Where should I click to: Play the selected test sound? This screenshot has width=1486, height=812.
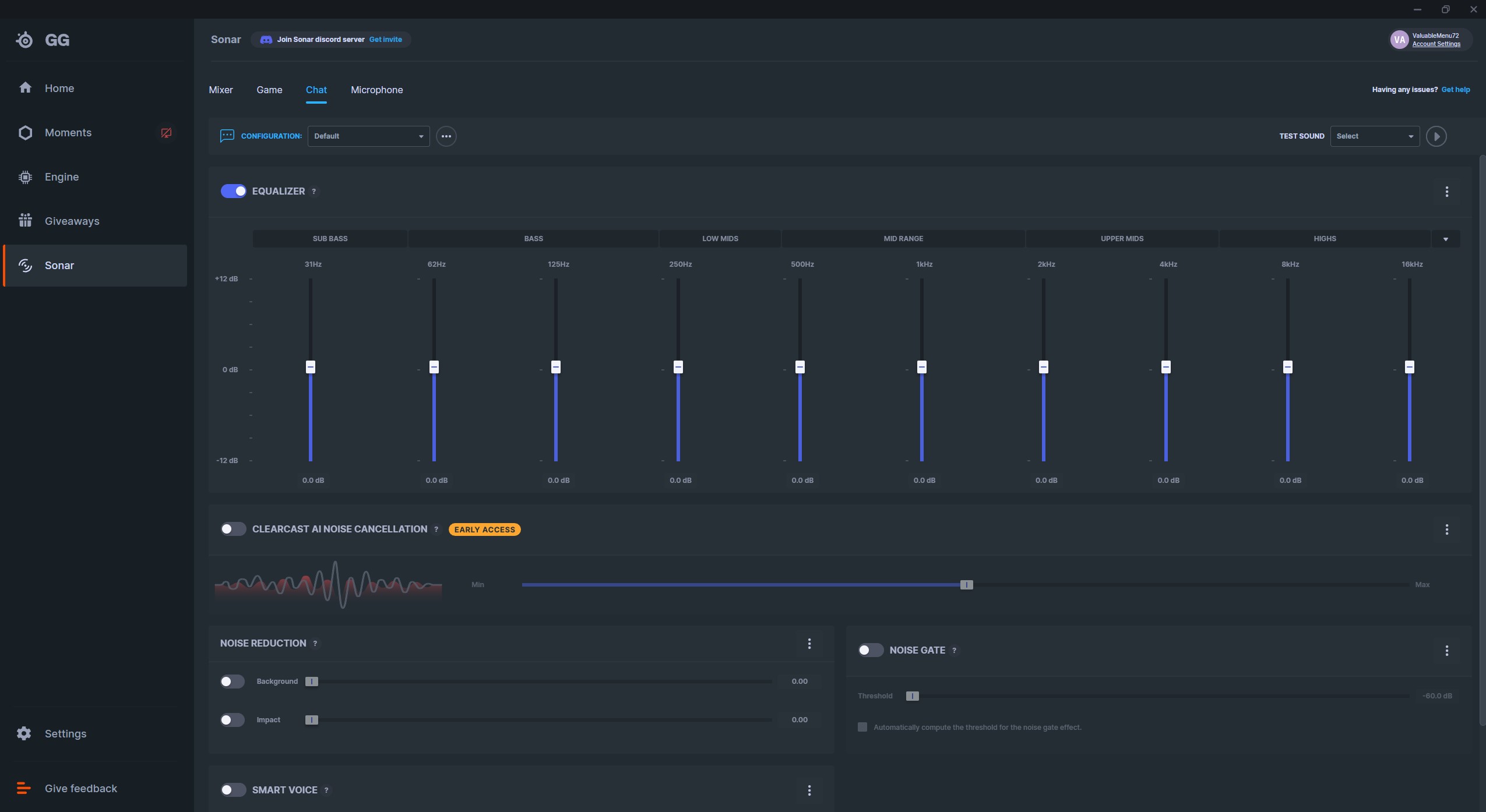click(x=1436, y=136)
